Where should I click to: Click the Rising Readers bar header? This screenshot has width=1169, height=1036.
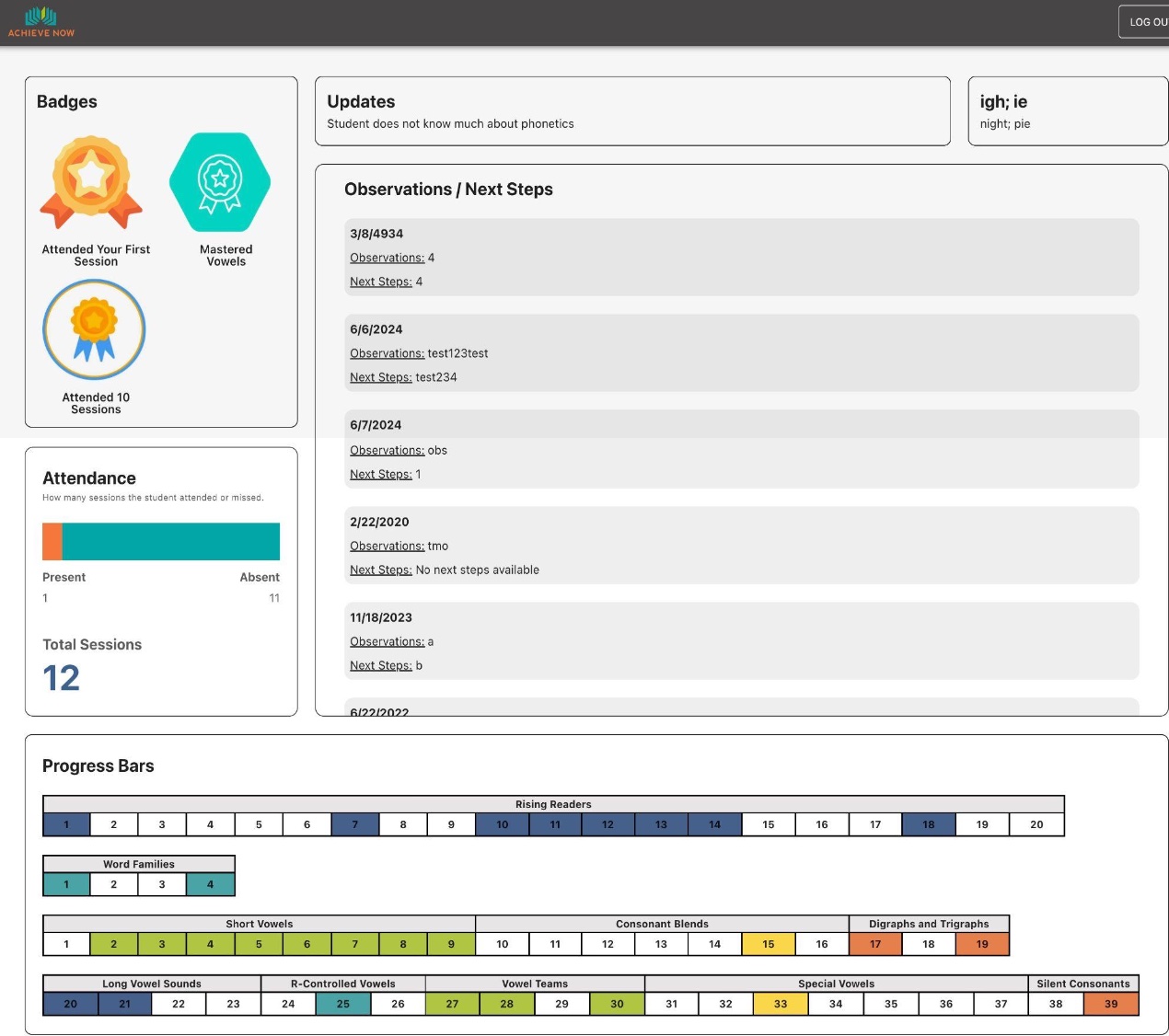(x=553, y=804)
